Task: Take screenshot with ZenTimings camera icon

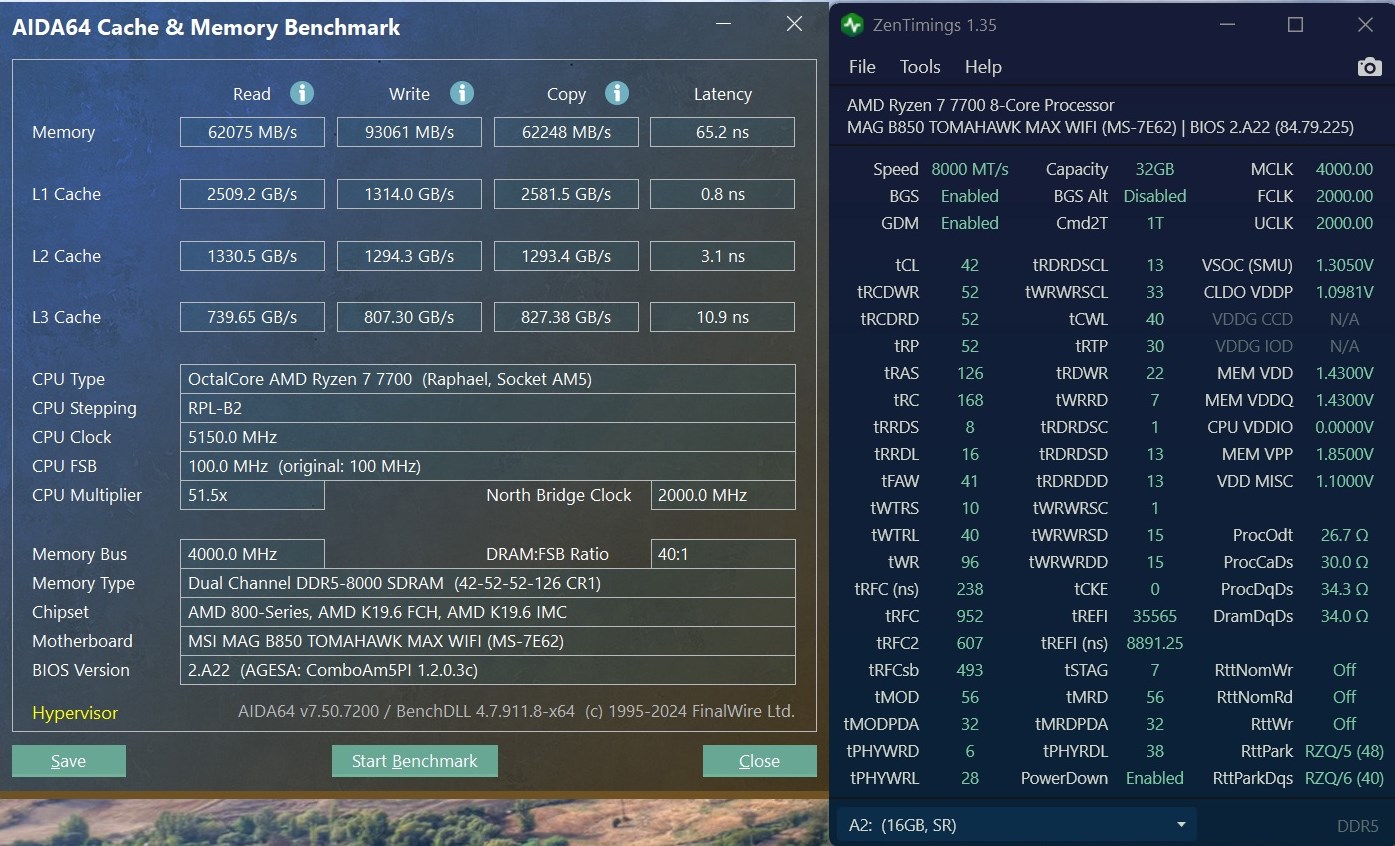Action: [x=1369, y=67]
